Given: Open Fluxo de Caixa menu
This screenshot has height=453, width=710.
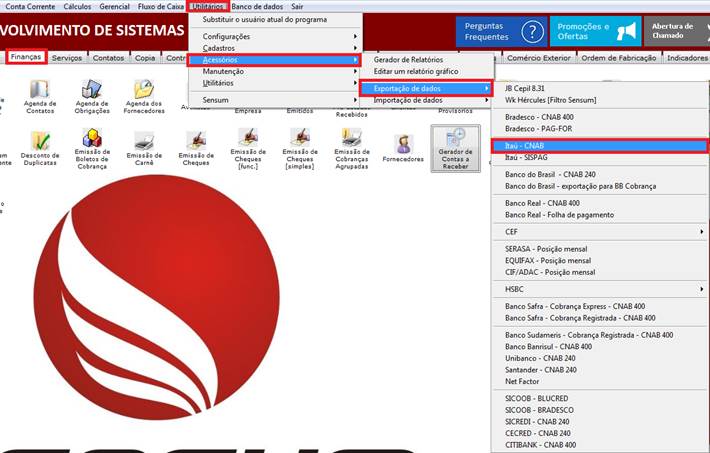Looking at the screenshot, I should point(161,6).
